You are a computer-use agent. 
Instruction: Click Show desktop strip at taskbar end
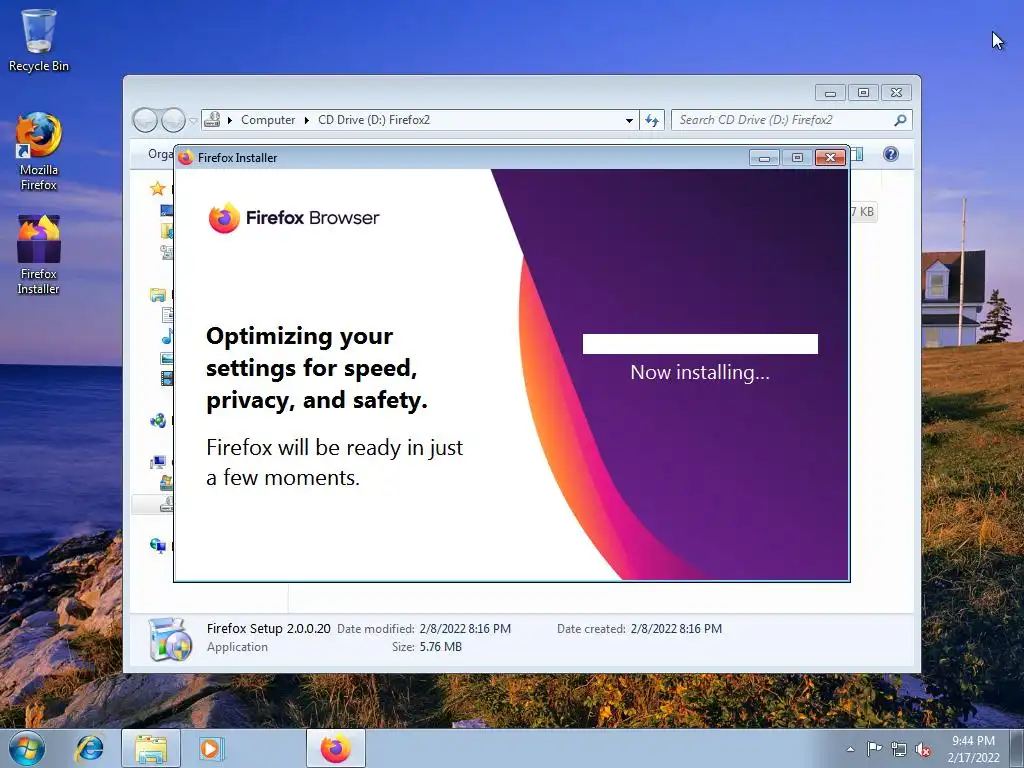[1017, 748]
